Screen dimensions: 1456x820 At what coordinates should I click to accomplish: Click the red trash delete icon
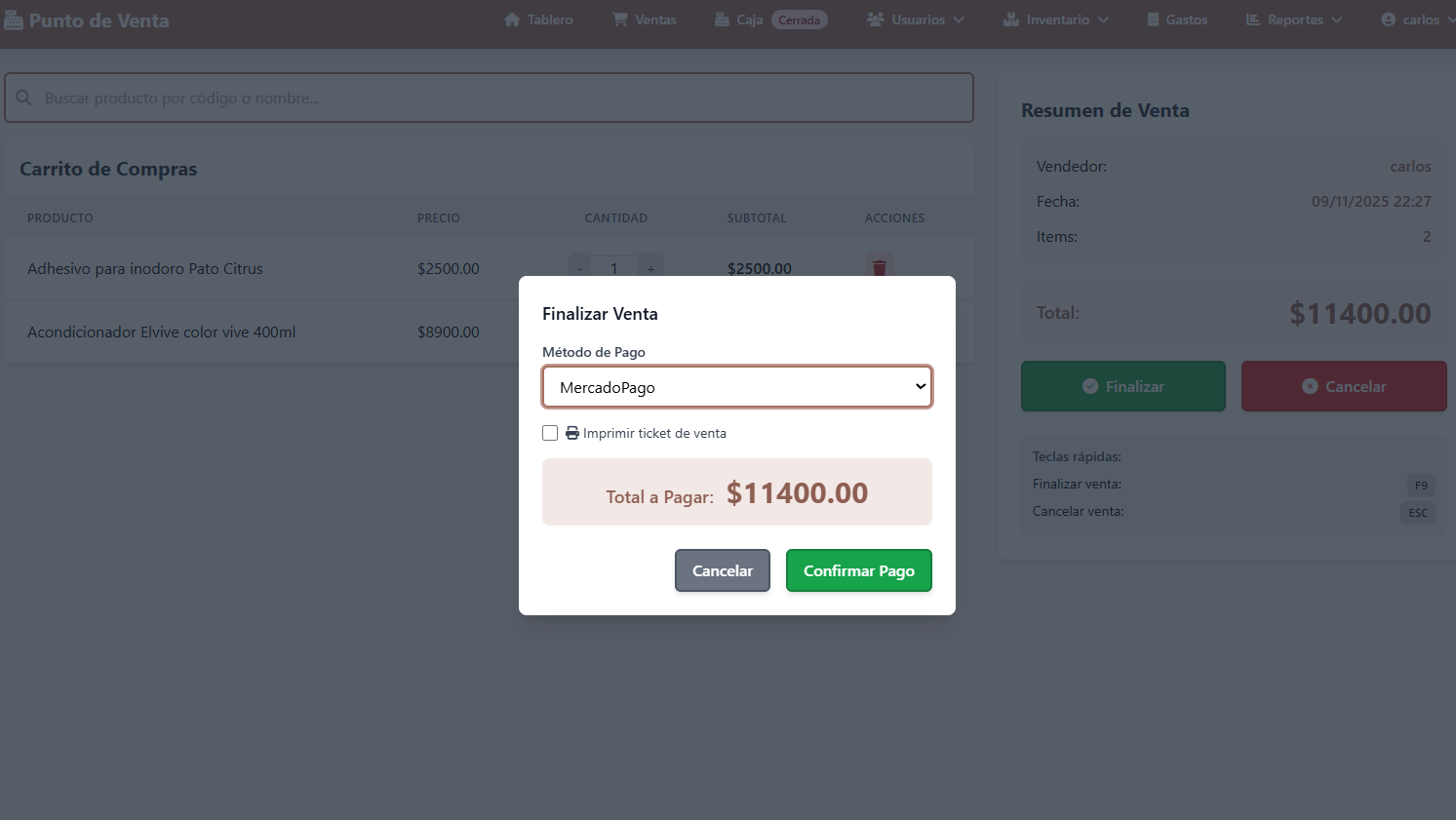point(879,267)
